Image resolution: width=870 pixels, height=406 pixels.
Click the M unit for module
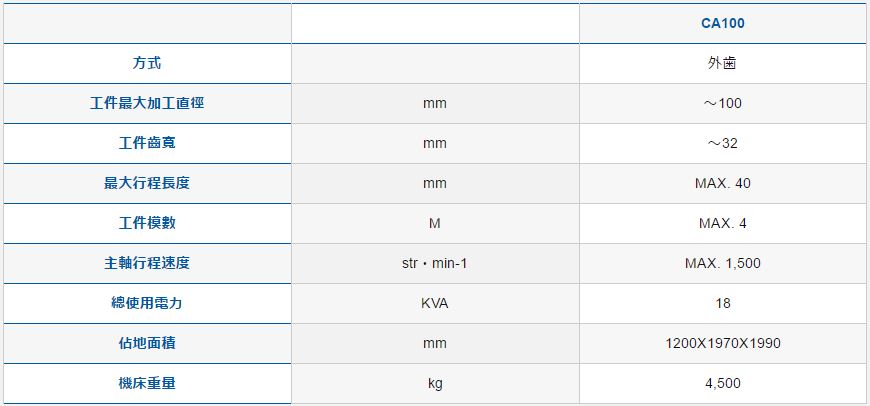click(x=435, y=224)
